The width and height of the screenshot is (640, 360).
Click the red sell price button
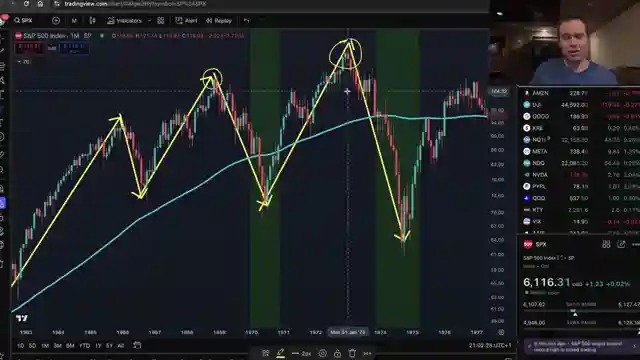tap(29, 48)
